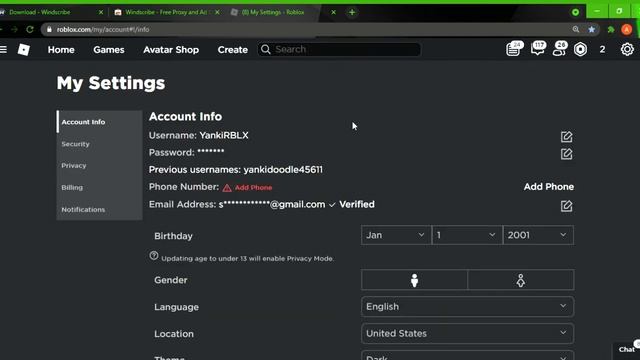Click the search magnifier icon in Roblox bar
This screenshot has height=360, width=640.
pos(266,49)
